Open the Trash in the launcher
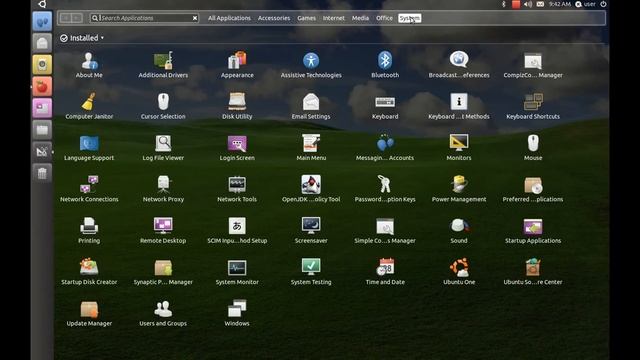This screenshot has width=640, height=360. 42,173
